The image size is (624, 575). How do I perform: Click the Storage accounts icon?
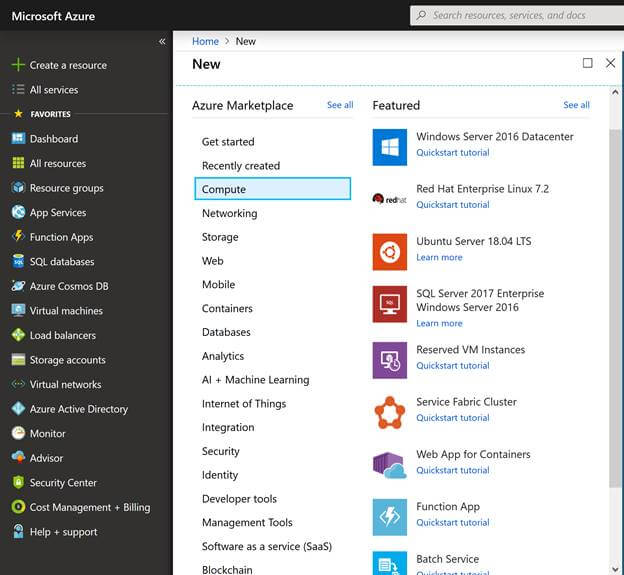point(18,360)
